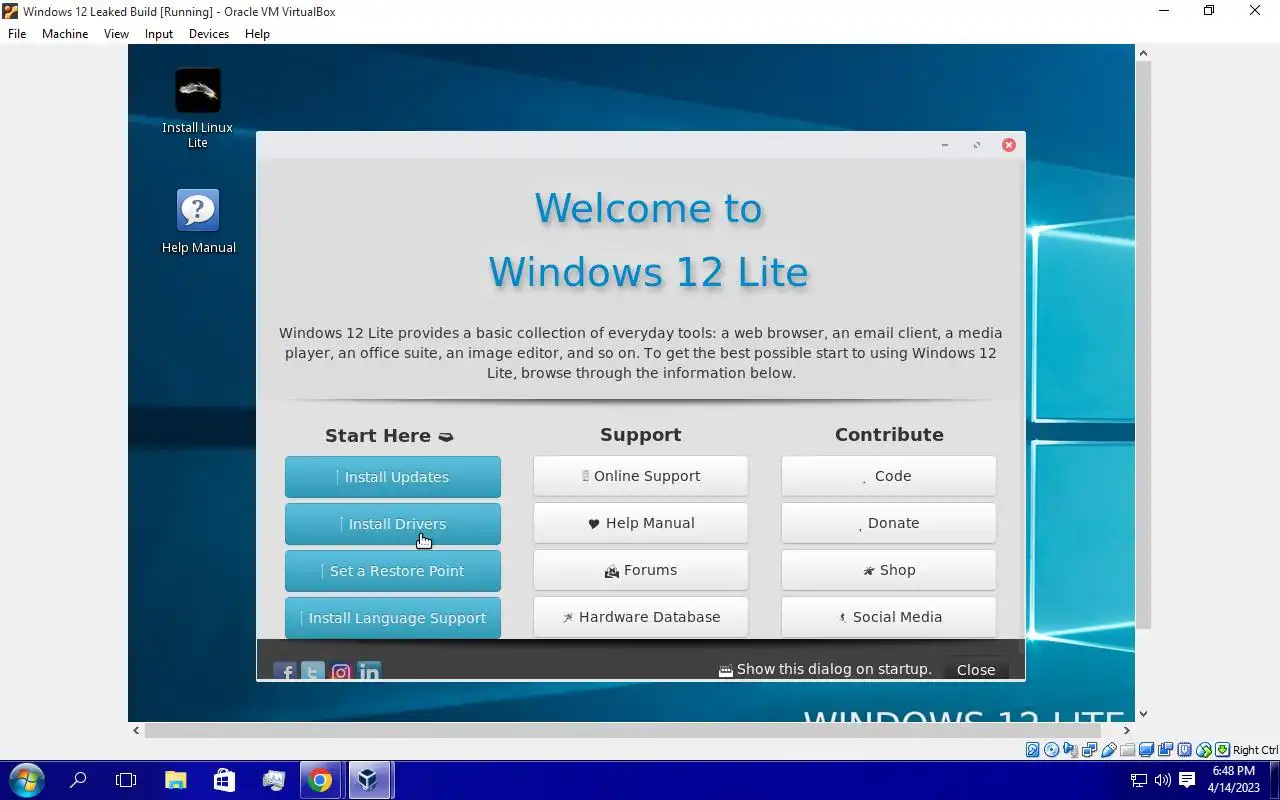The height and width of the screenshot is (800, 1280).
Task: Click the vertical scrollbar up arrow
Action: tap(1143, 53)
